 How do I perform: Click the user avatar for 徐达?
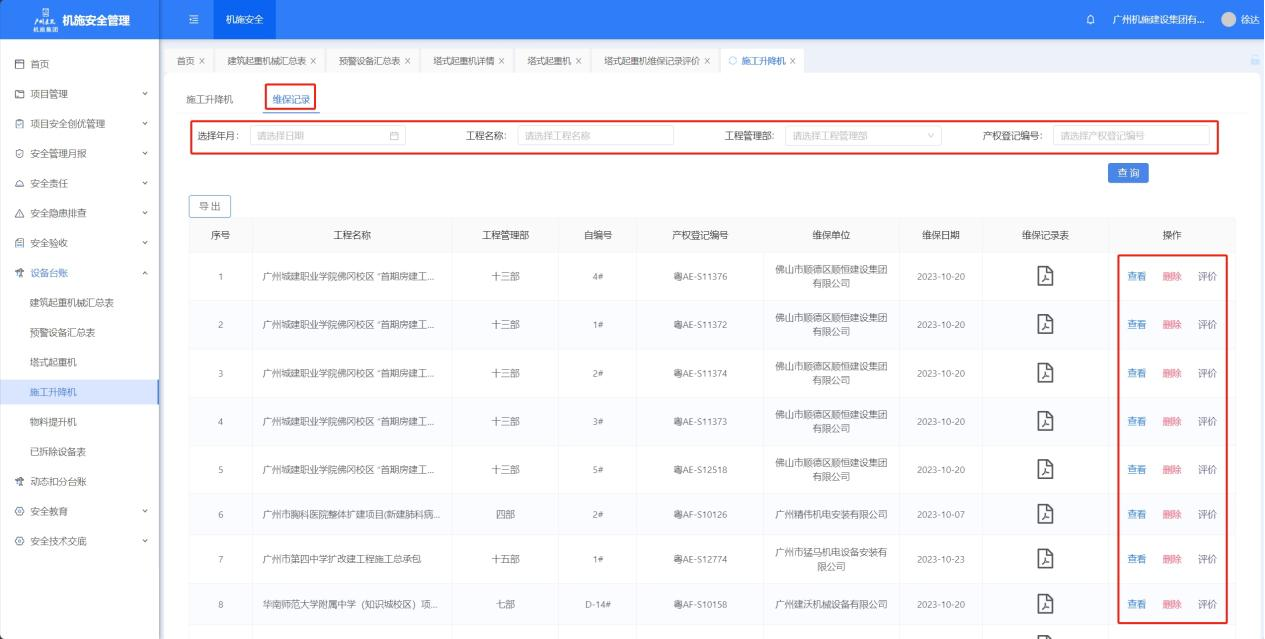click(x=1228, y=20)
